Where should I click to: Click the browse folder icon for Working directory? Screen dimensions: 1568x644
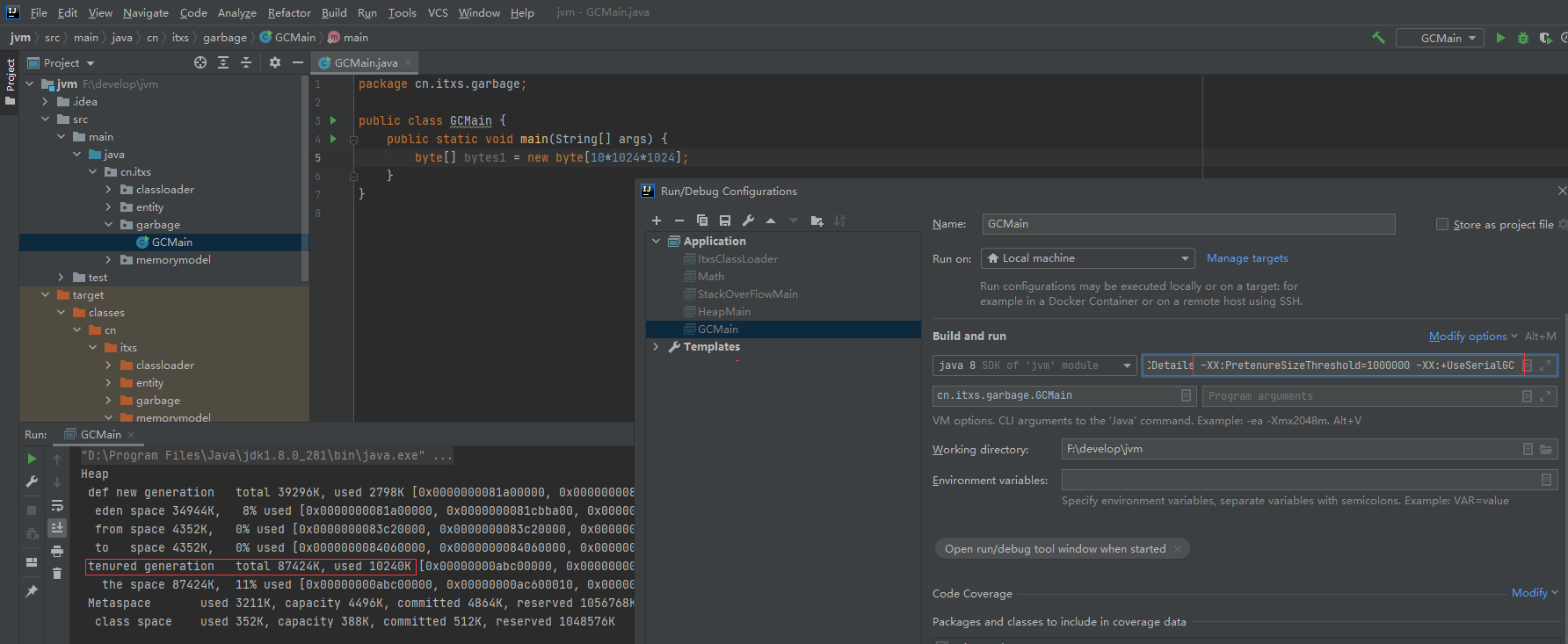click(x=1546, y=449)
